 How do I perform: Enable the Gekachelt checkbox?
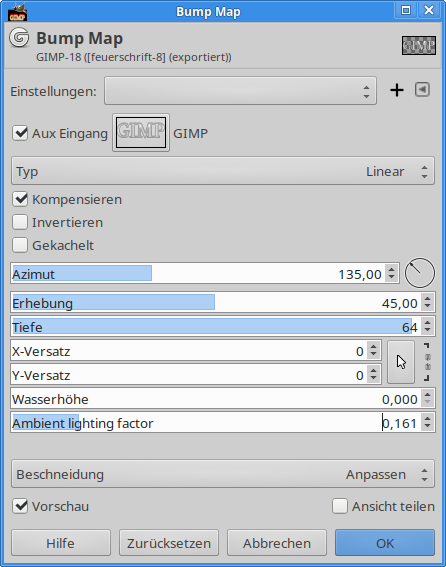pyautogui.click(x=20, y=245)
